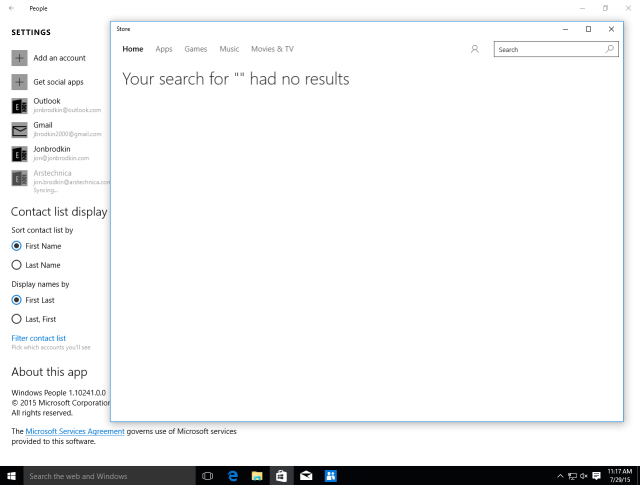Screen dimensions: 640x485
Task: Open the Store user account icon
Action: pos(475,49)
